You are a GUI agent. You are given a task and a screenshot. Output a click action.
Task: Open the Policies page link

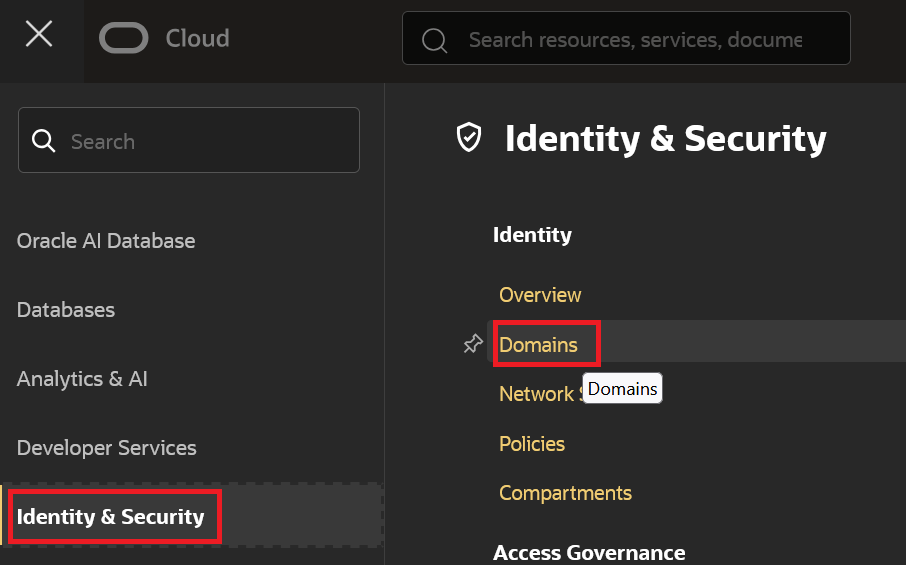[x=532, y=444]
